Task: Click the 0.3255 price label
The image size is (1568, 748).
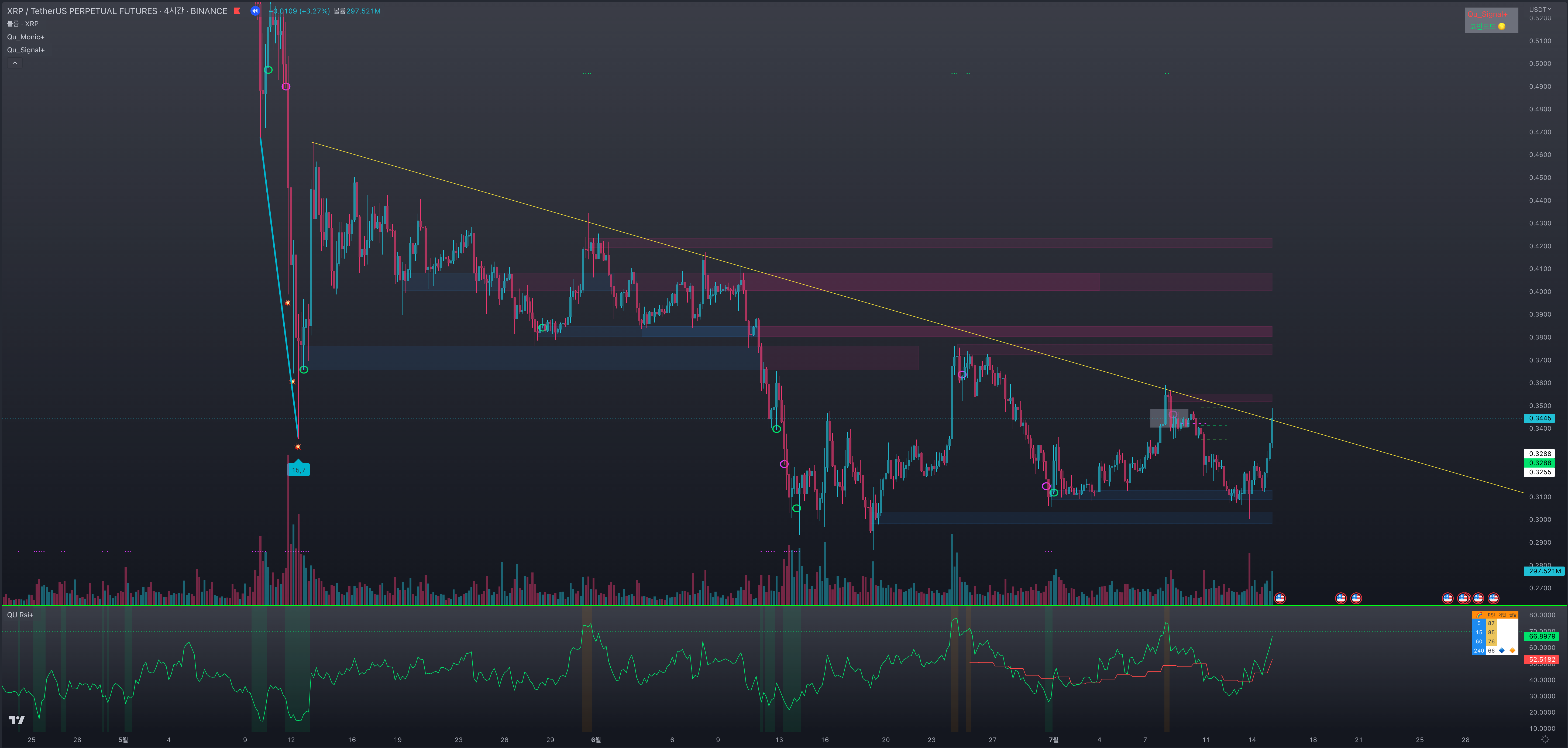Action: coord(1539,472)
